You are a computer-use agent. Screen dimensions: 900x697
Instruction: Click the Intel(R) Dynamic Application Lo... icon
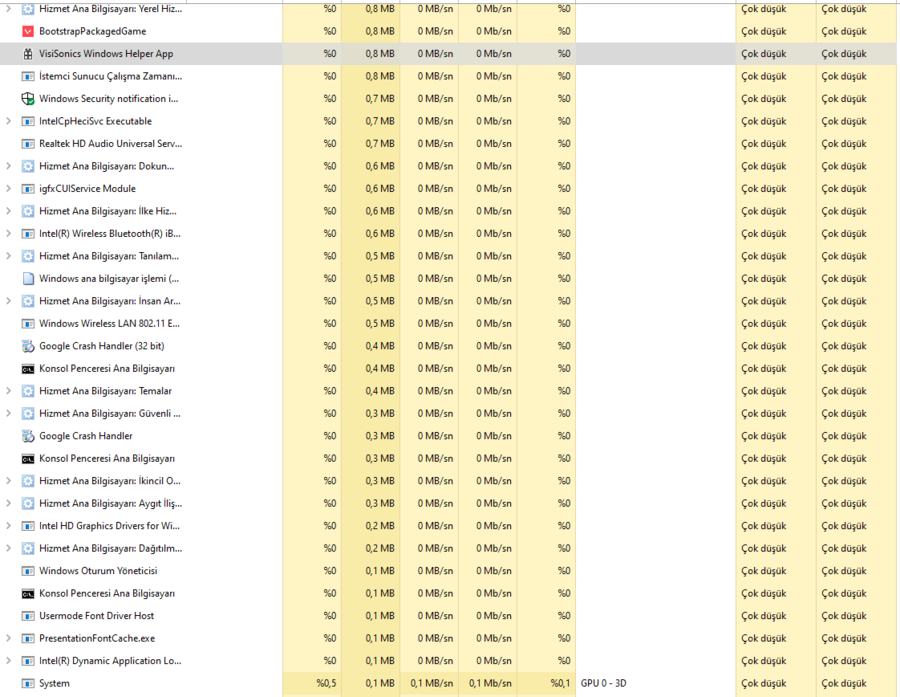pos(28,661)
